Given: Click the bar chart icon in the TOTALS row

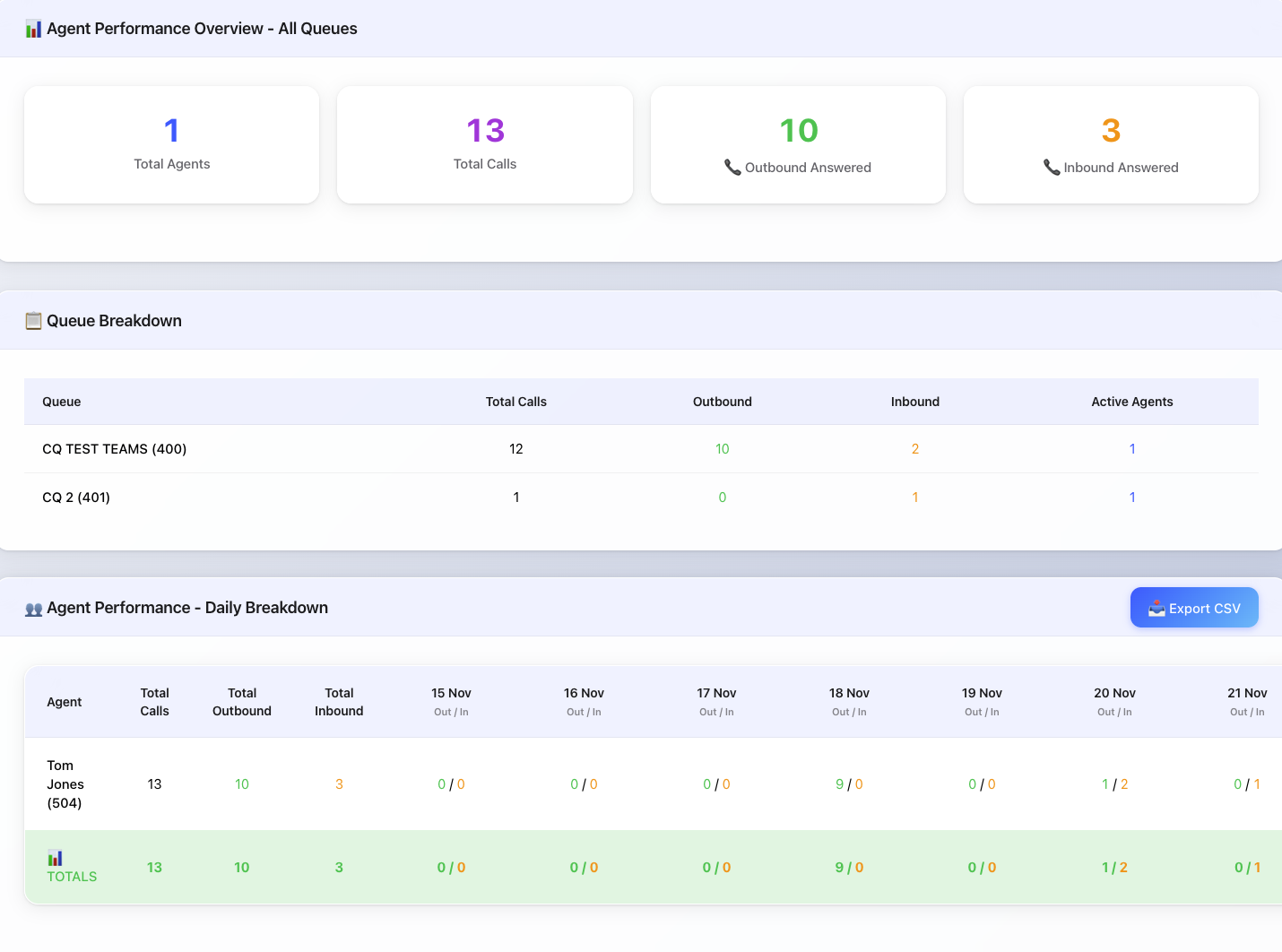Looking at the screenshot, I should 55,857.
